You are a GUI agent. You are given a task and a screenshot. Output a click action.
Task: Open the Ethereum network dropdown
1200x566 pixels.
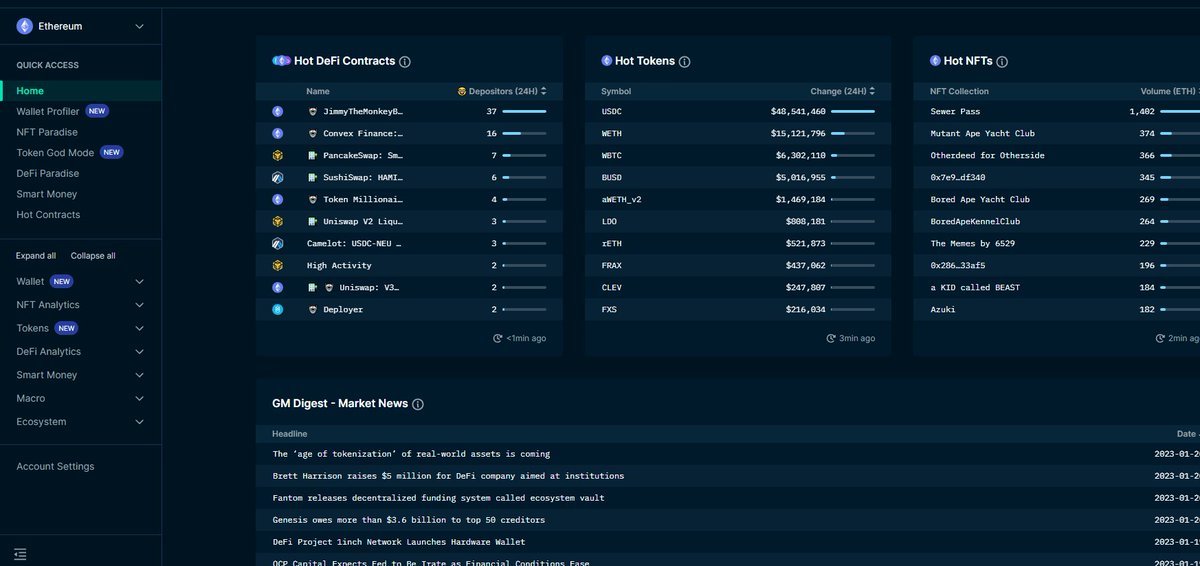click(139, 27)
